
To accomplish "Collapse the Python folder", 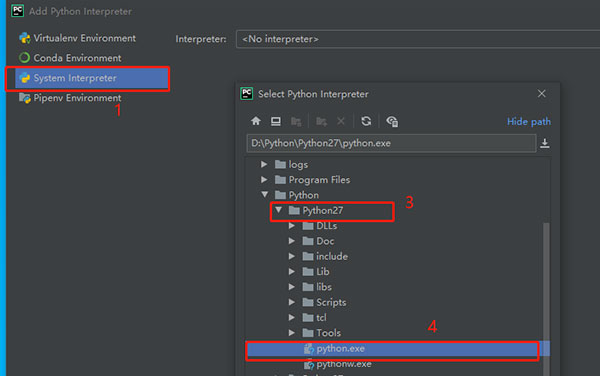I will click(264, 194).
